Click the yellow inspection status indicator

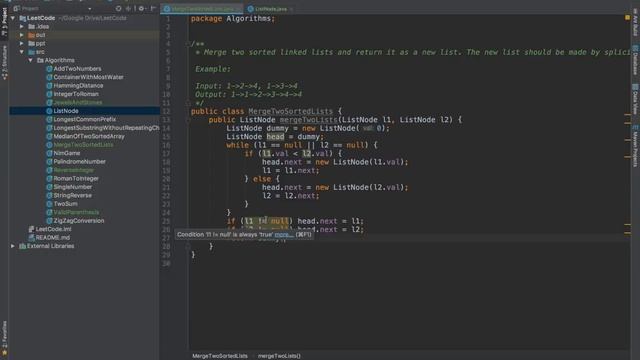[627, 18]
